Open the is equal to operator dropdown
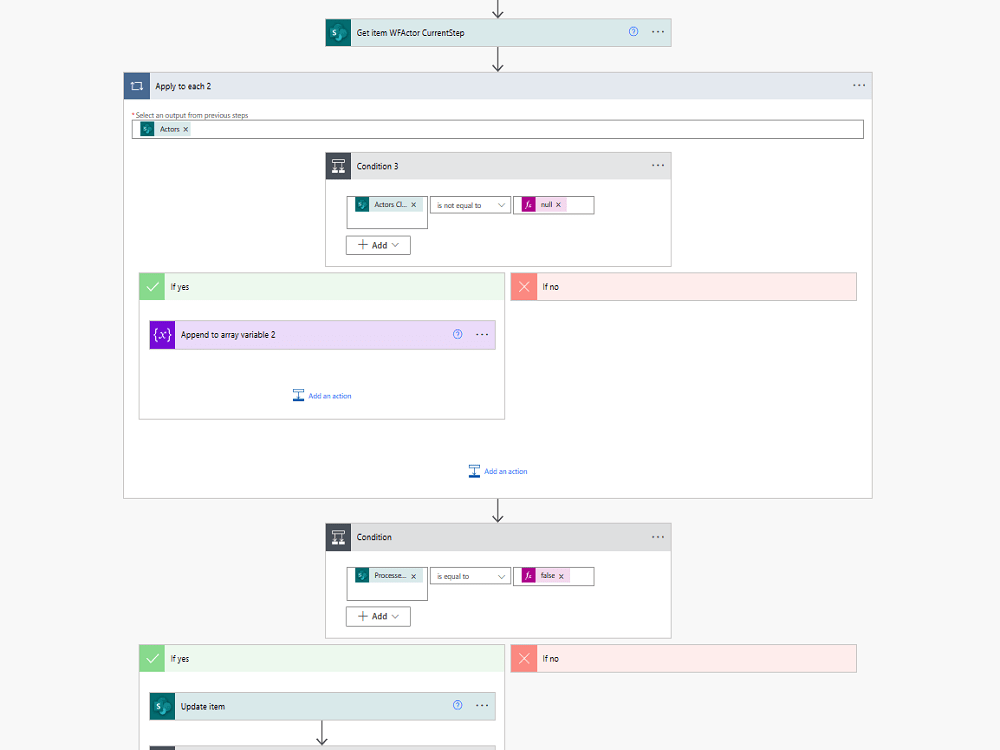 [470, 575]
